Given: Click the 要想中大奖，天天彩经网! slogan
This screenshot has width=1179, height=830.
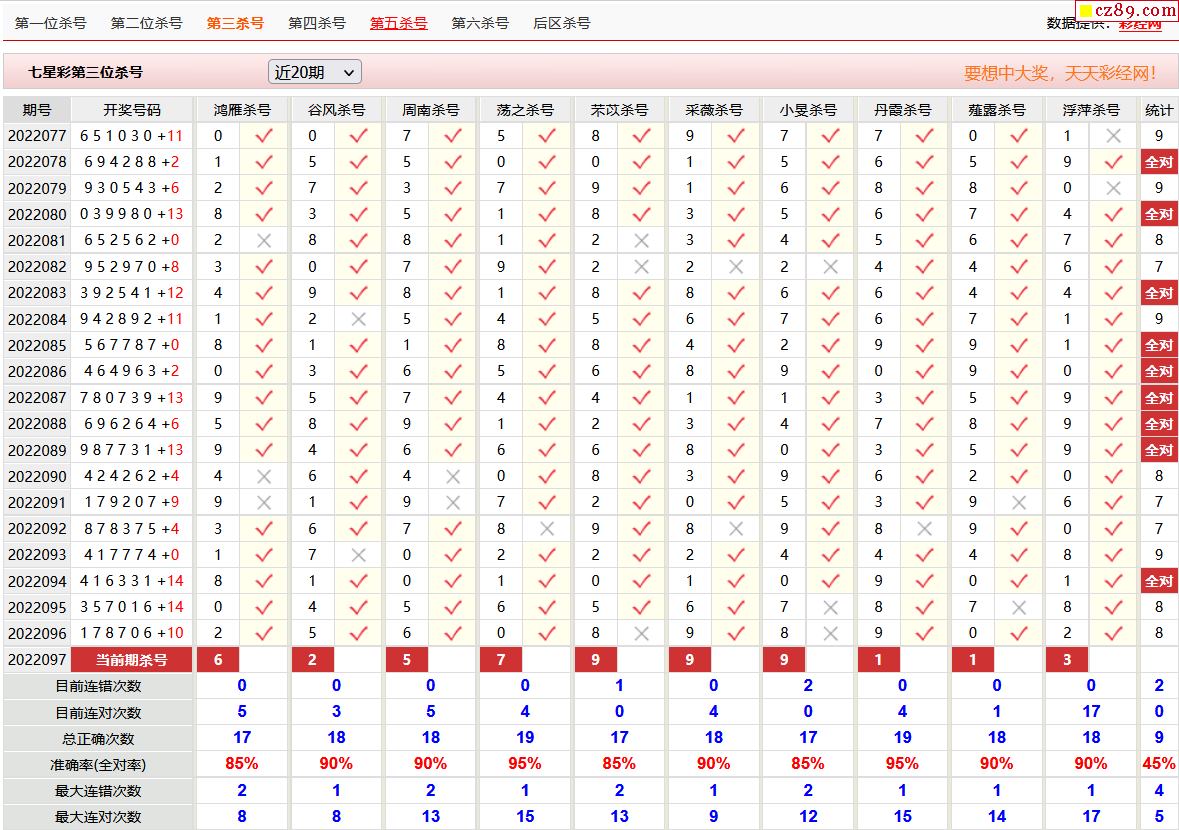Looking at the screenshot, I should click(1060, 73).
